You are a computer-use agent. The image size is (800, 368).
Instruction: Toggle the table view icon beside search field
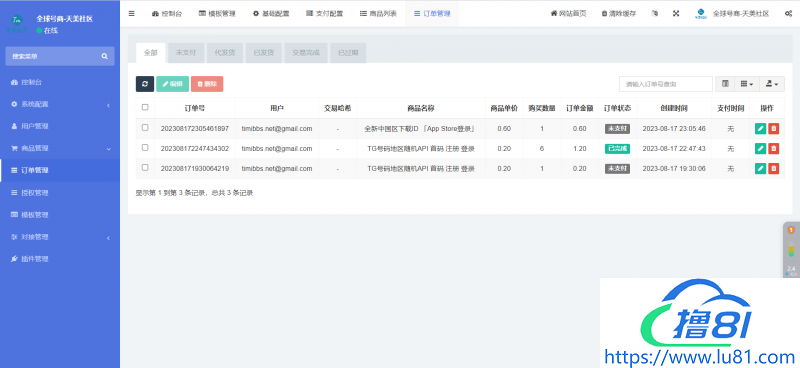[x=725, y=84]
